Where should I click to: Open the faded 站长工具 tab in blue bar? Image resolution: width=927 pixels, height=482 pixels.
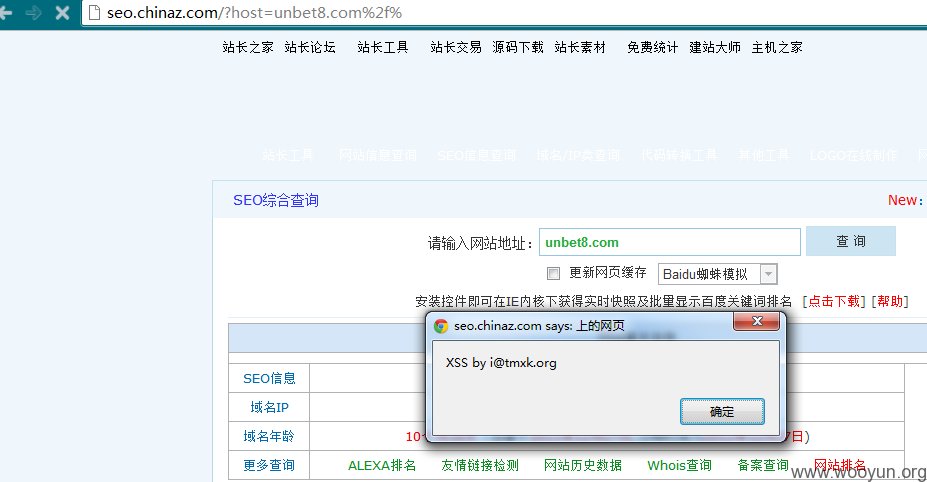coord(288,155)
